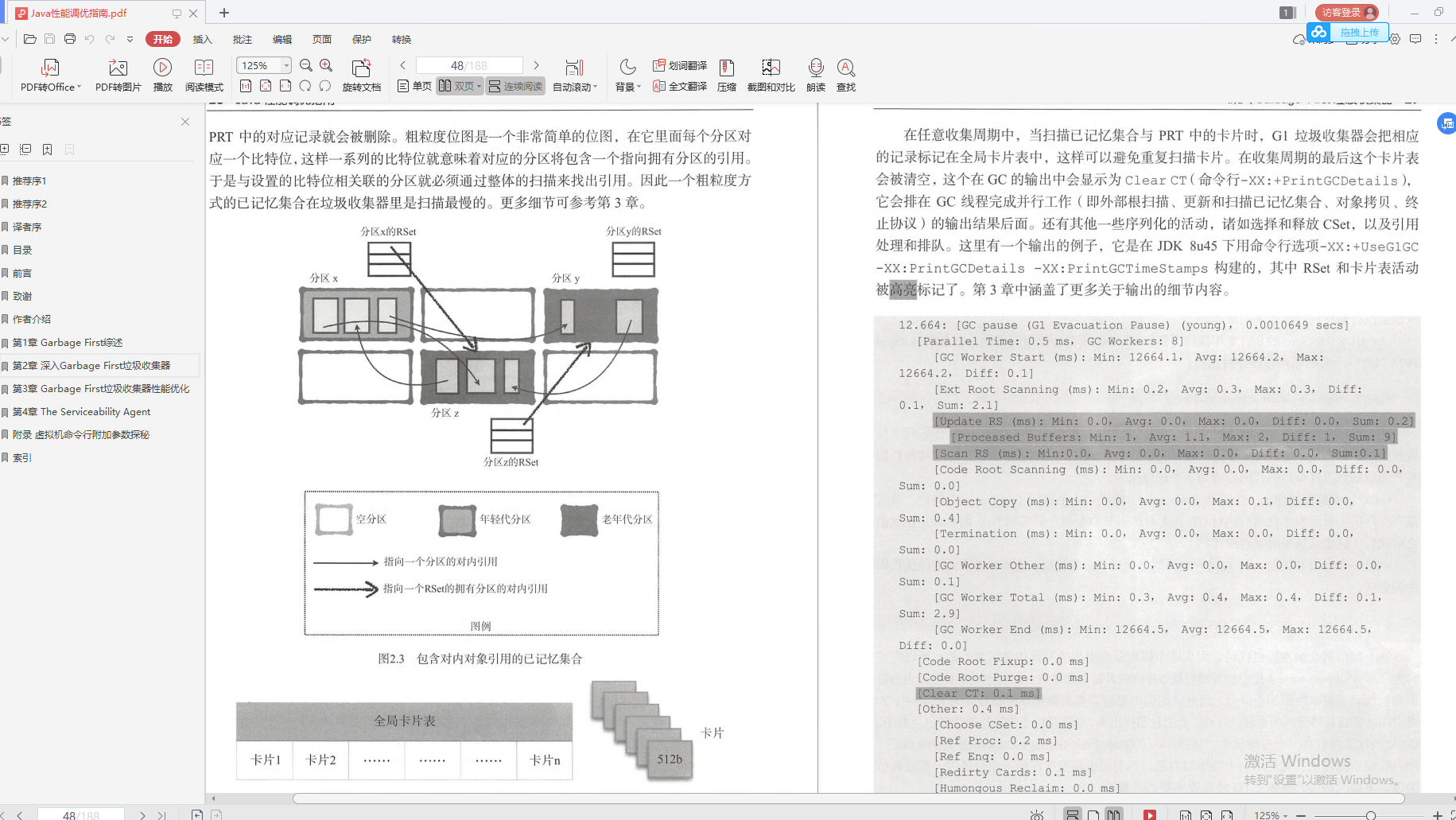
Task: Open the 编辑 ribbon tab
Action: tap(282, 39)
